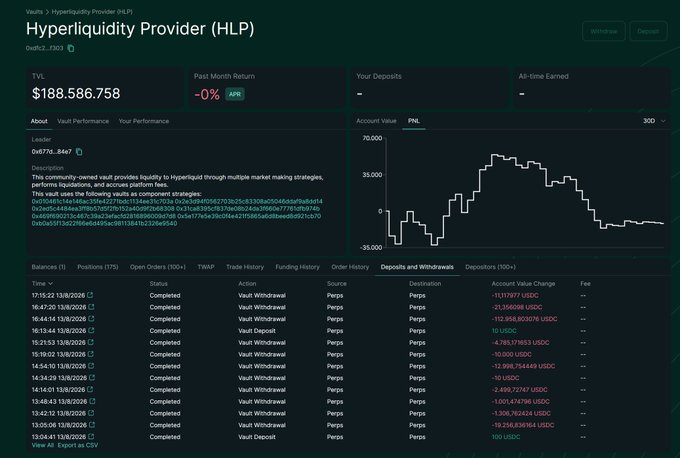This screenshot has height=458, width=680.
Task: Open explorer link for 14:54:10 transaction
Action: tap(91, 366)
